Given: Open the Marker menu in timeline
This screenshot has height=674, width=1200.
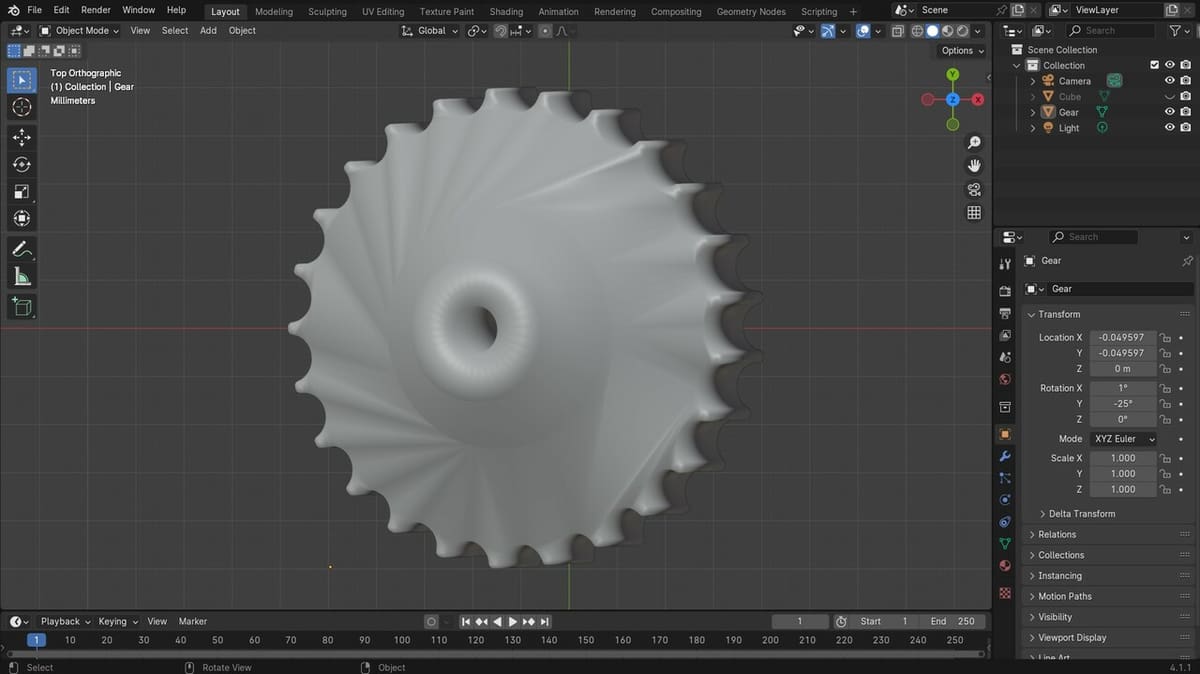Looking at the screenshot, I should point(193,621).
